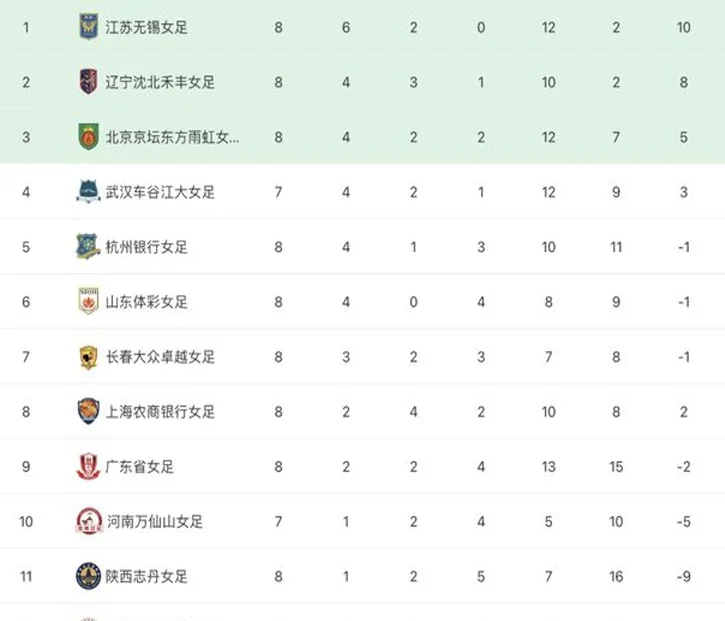Click the 广东省女足 team badge
Screen dimensions: 725x621
click(88, 466)
